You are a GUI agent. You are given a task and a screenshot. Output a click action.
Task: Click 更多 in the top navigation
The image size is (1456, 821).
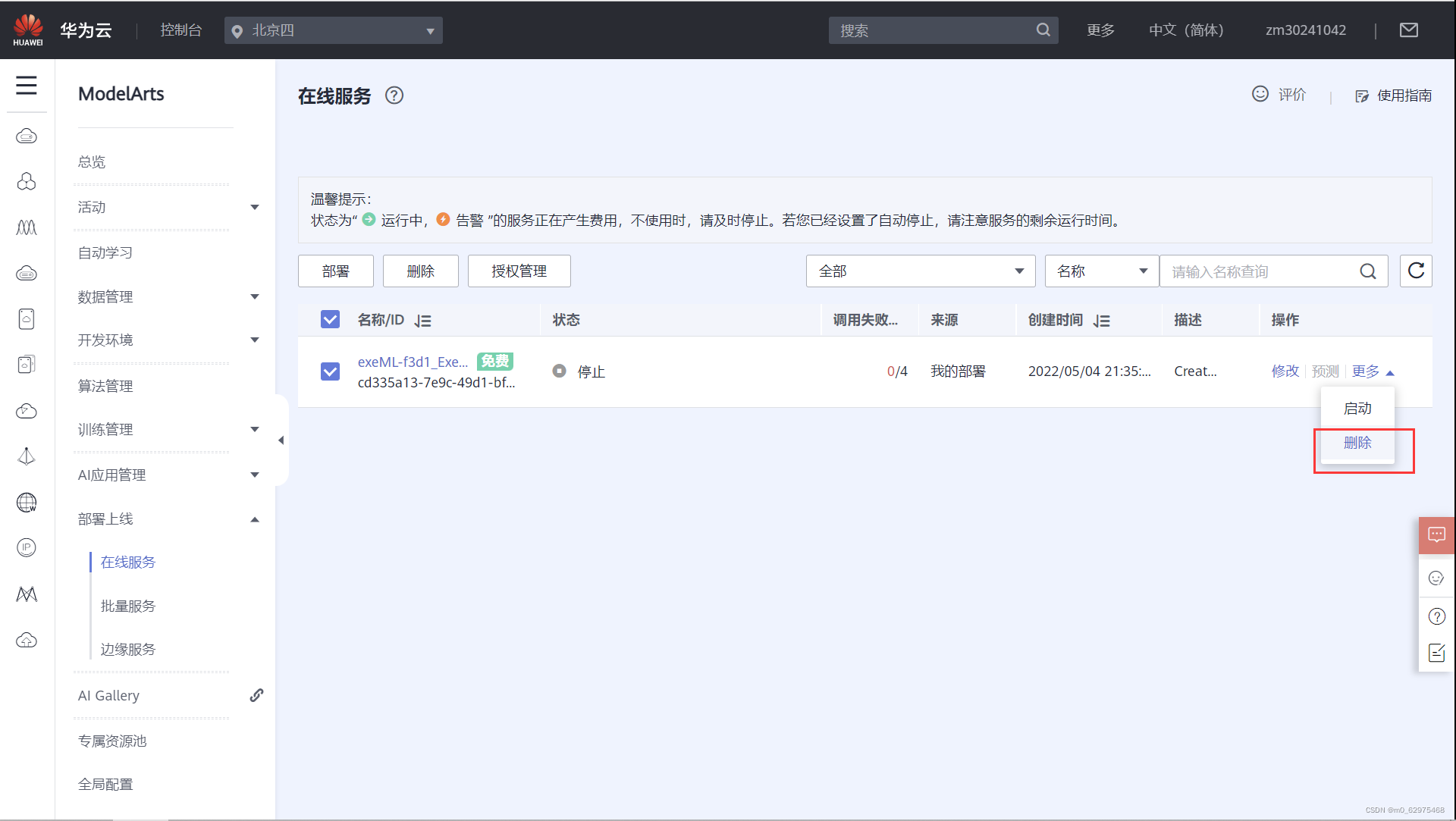click(x=1100, y=30)
